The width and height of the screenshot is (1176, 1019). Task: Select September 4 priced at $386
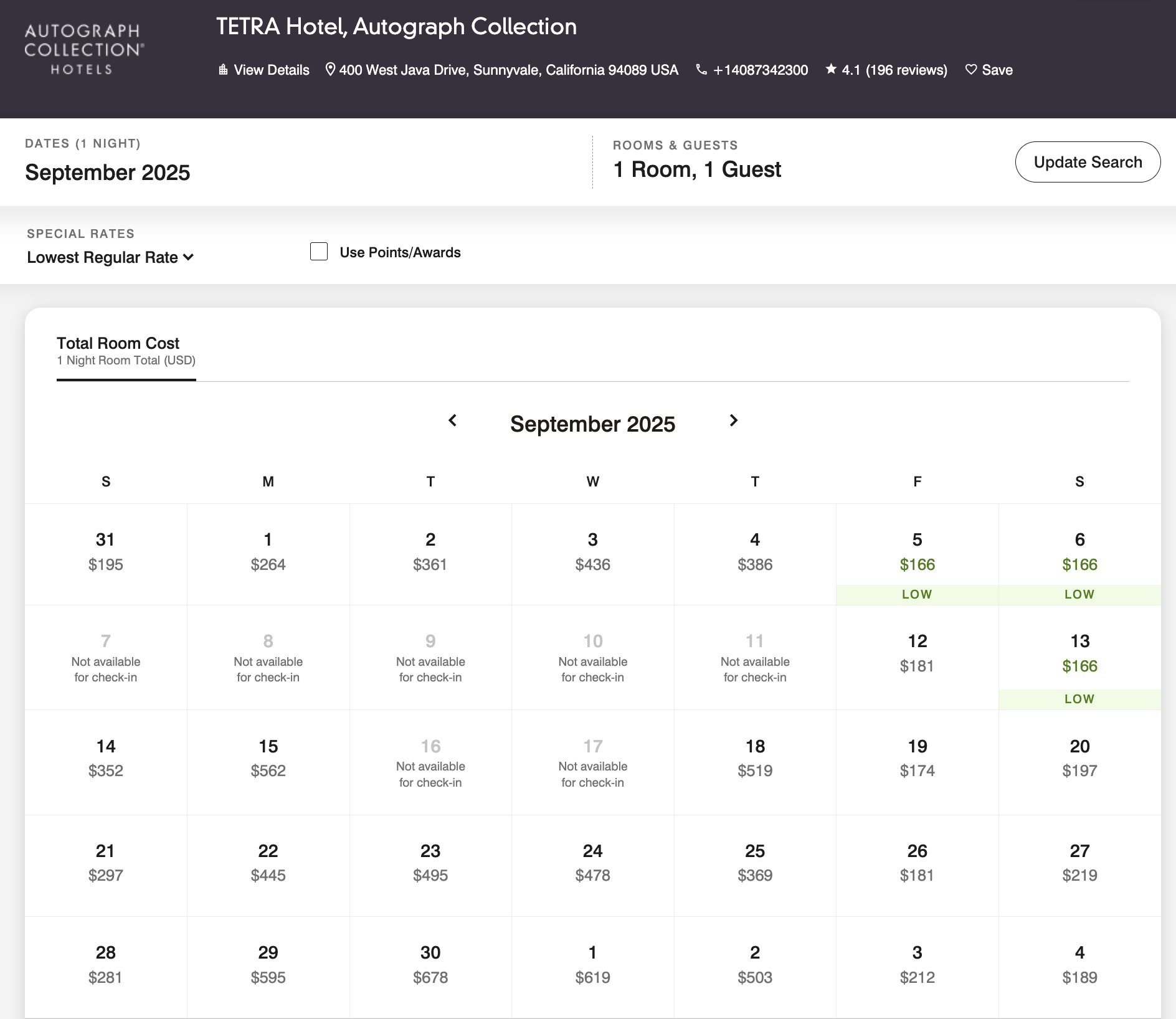click(755, 554)
